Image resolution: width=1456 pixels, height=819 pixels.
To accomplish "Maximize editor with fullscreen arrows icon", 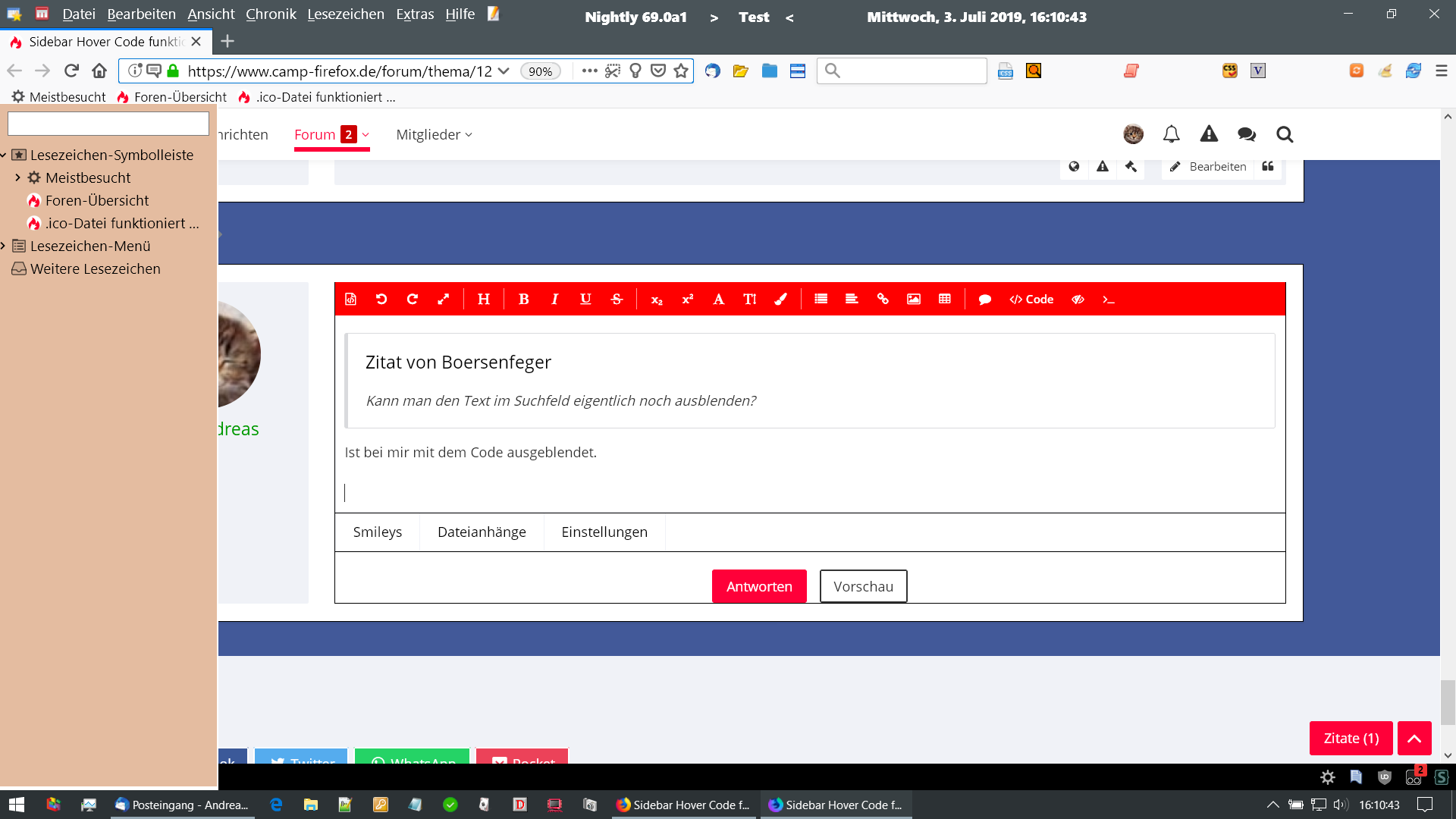I will 444,299.
